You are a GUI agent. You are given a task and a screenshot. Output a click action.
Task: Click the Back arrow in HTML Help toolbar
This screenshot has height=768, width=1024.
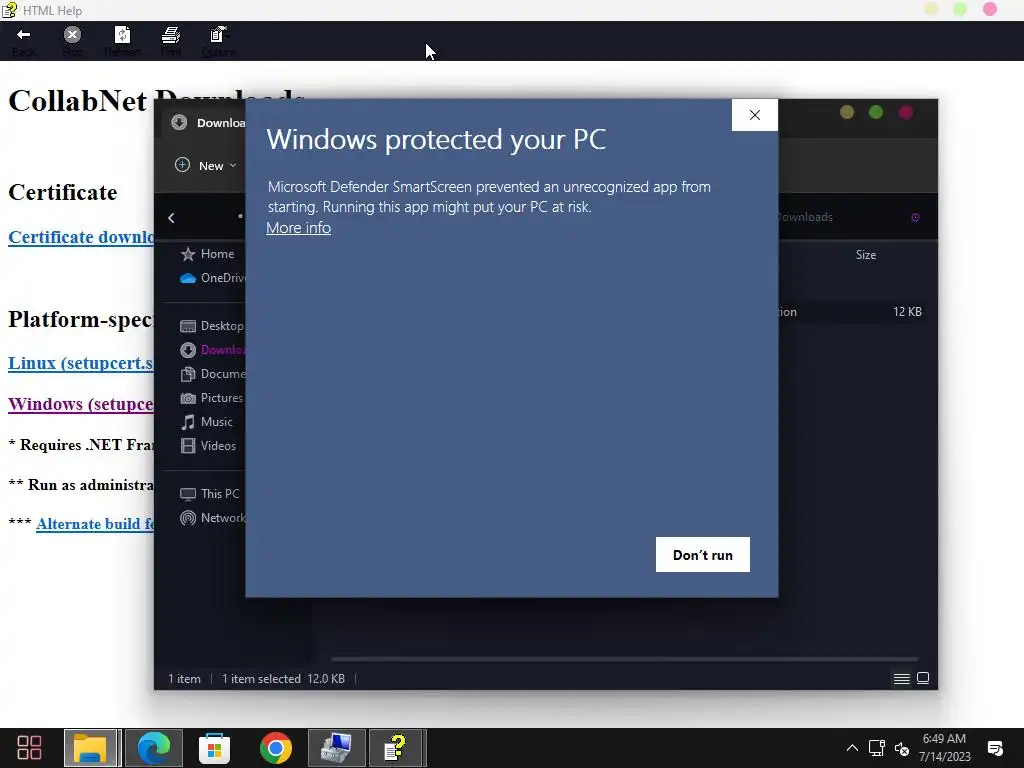tap(24, 35)
